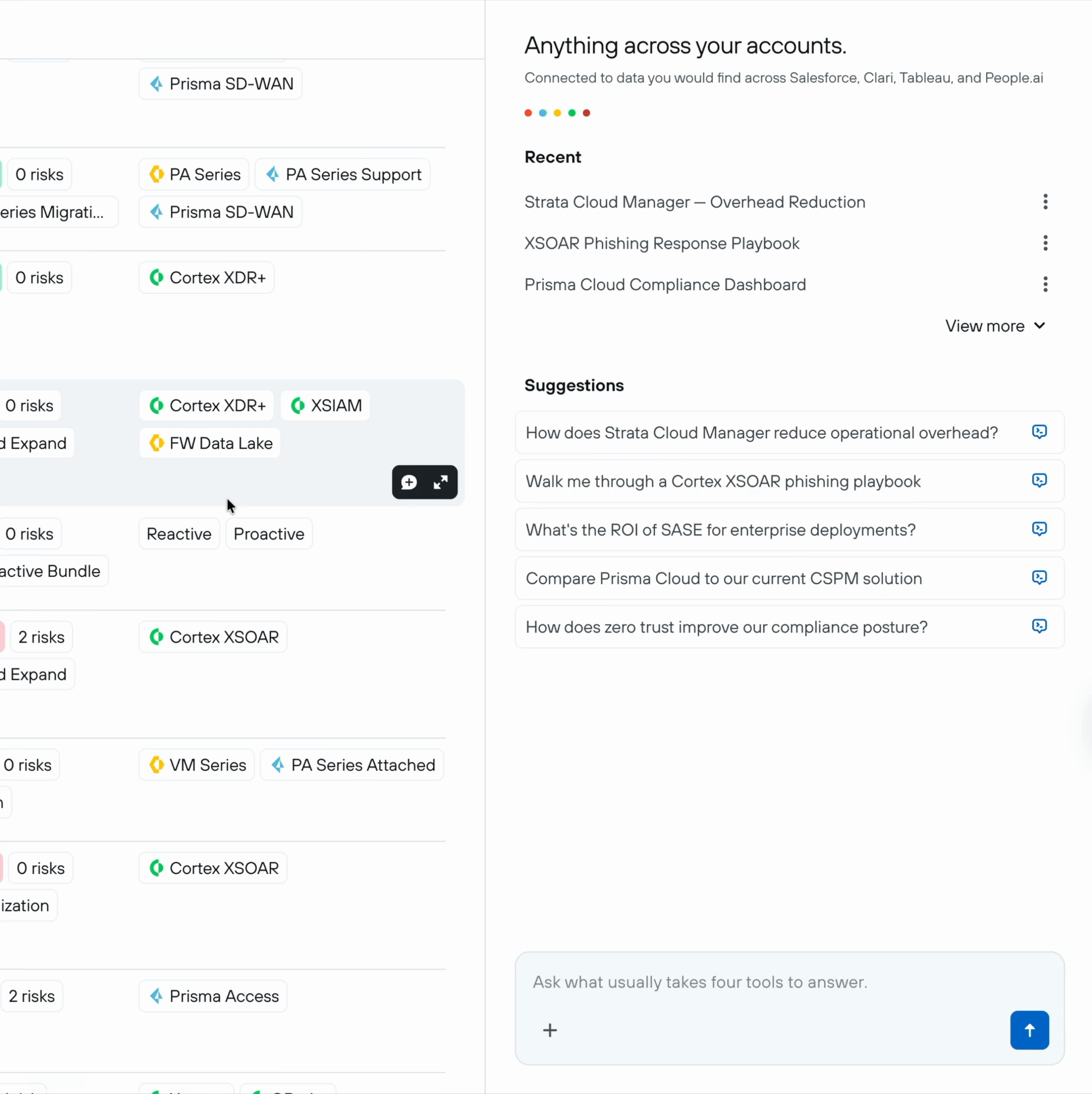Click the add comment icon on hovered row
The height and width of the screenshot is (1094, 1092).
tap(409, 483)
